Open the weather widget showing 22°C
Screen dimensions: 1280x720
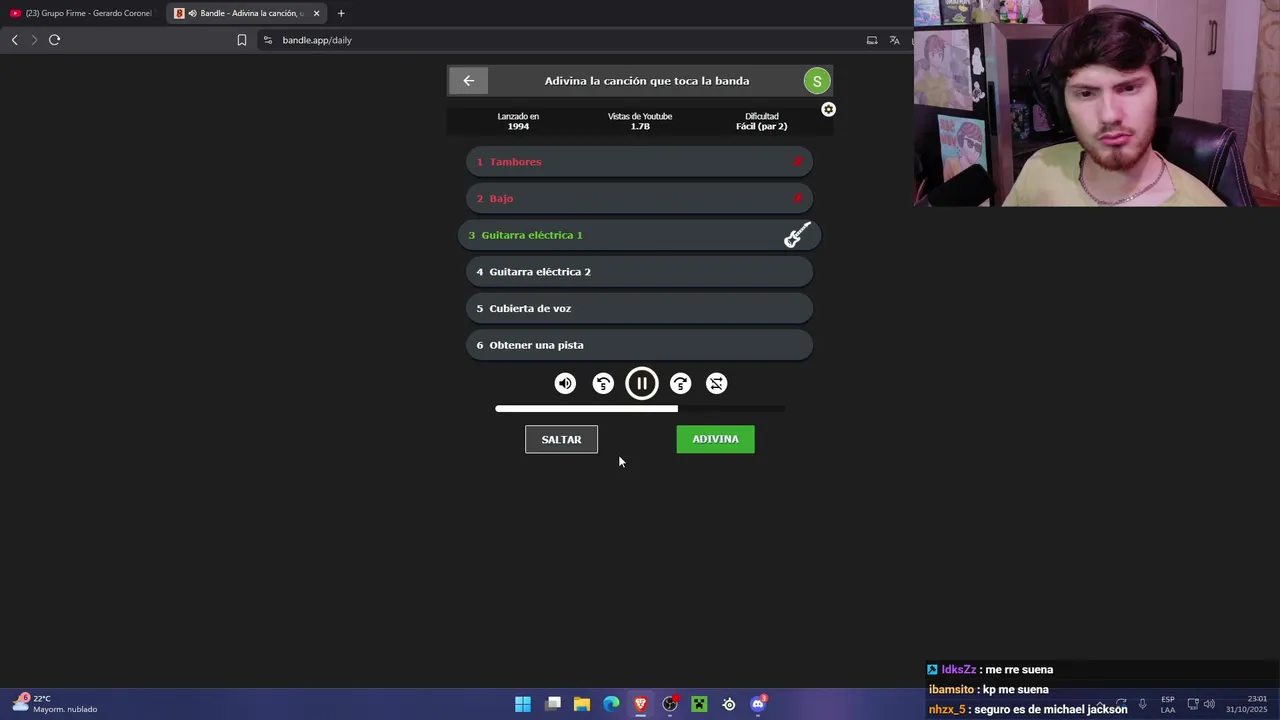[x=55, y=704]
